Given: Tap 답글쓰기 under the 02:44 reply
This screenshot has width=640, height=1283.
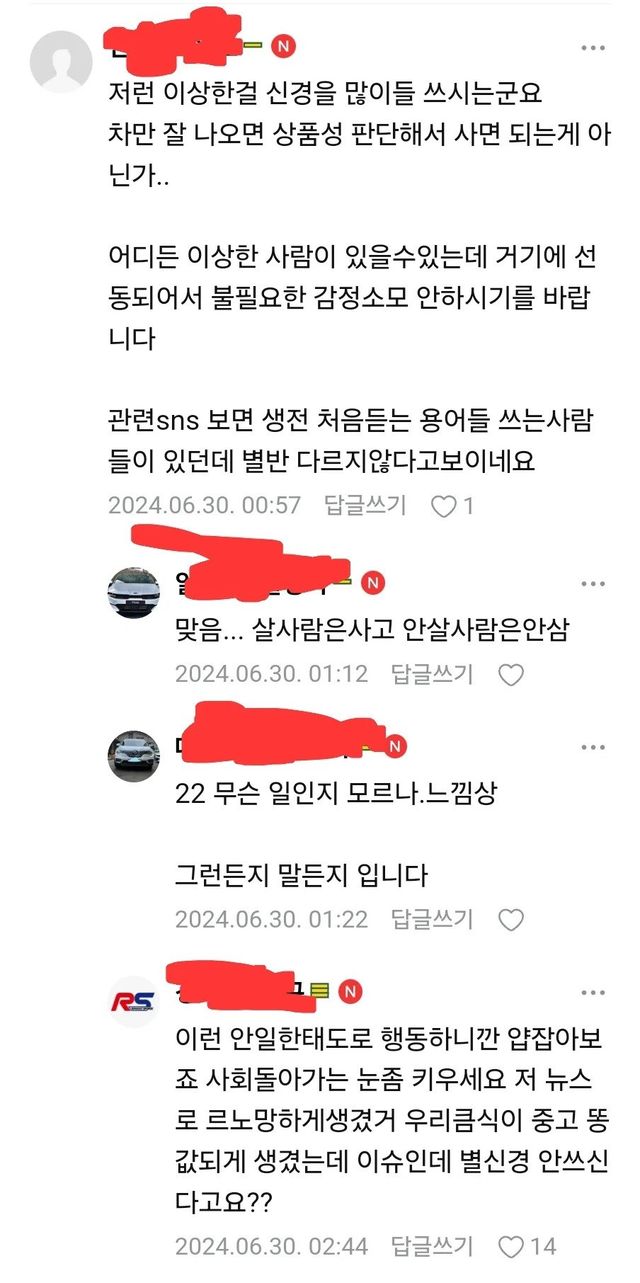Looking at the screenshot, I should coord(432,1246).
